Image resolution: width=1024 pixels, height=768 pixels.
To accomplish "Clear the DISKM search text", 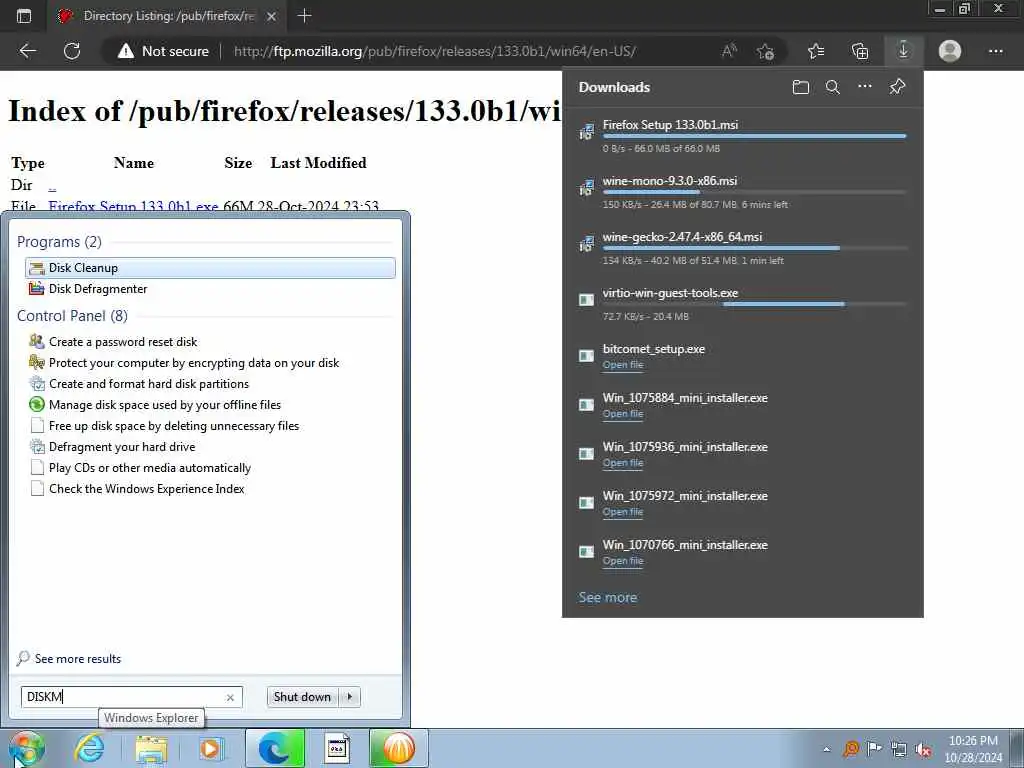I will click(230, 697).
